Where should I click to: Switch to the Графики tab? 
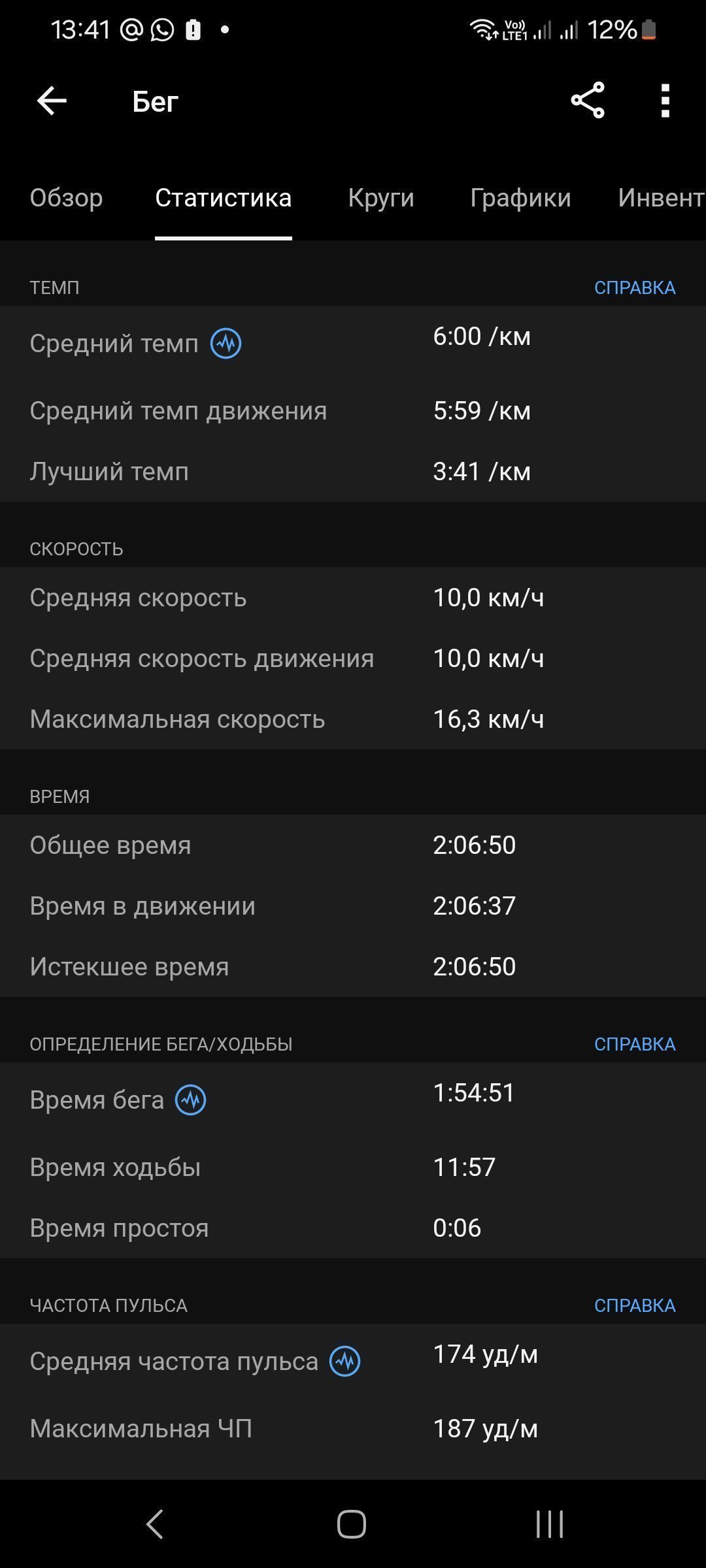(x=520, y=197)
